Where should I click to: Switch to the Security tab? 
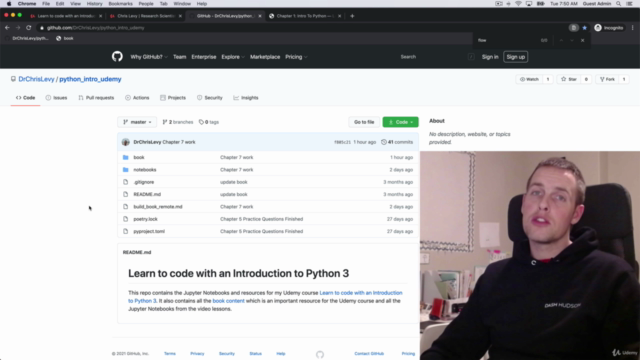[x=210, y=98]
